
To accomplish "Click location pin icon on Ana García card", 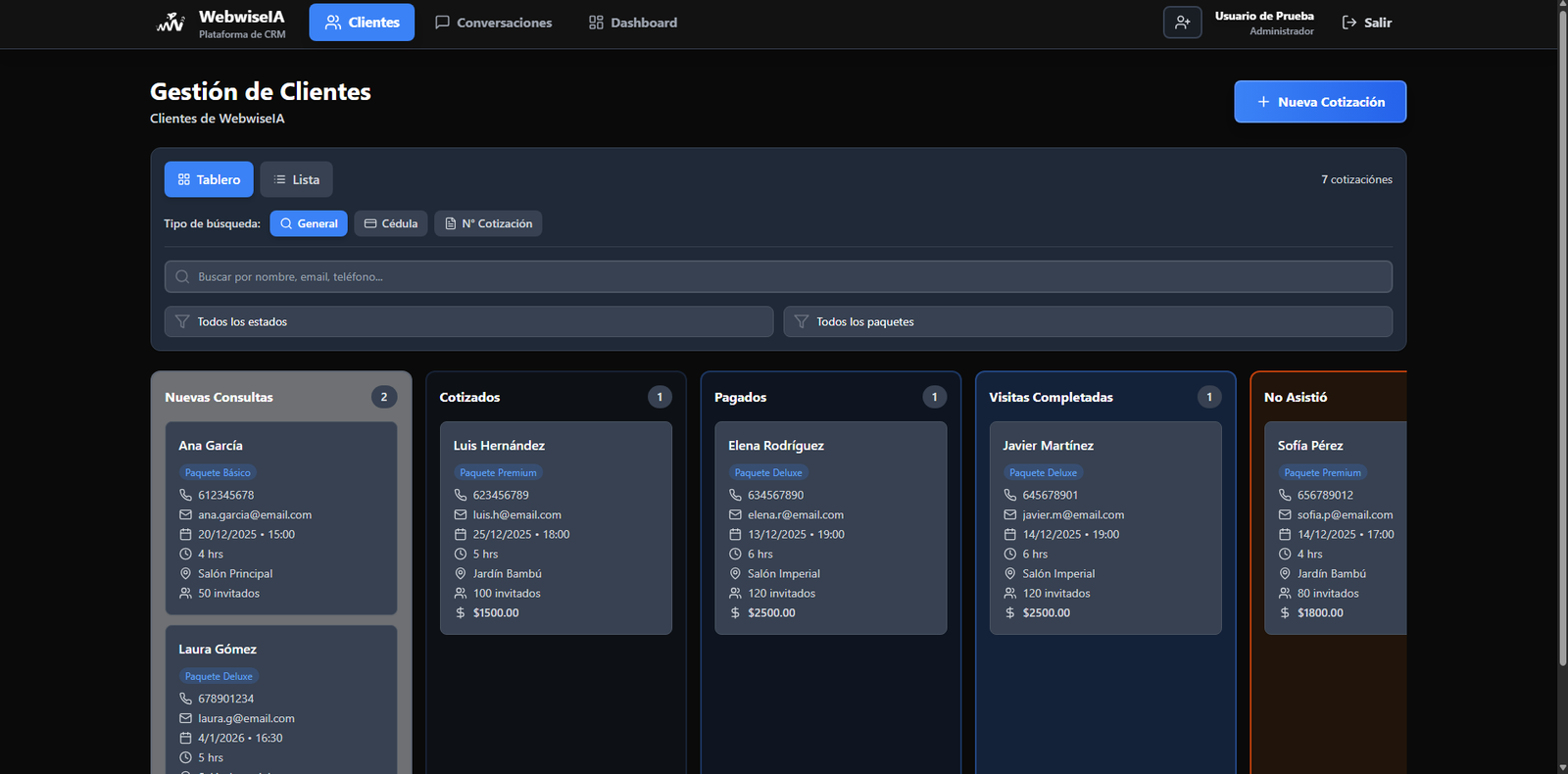I will pos(185,573).
